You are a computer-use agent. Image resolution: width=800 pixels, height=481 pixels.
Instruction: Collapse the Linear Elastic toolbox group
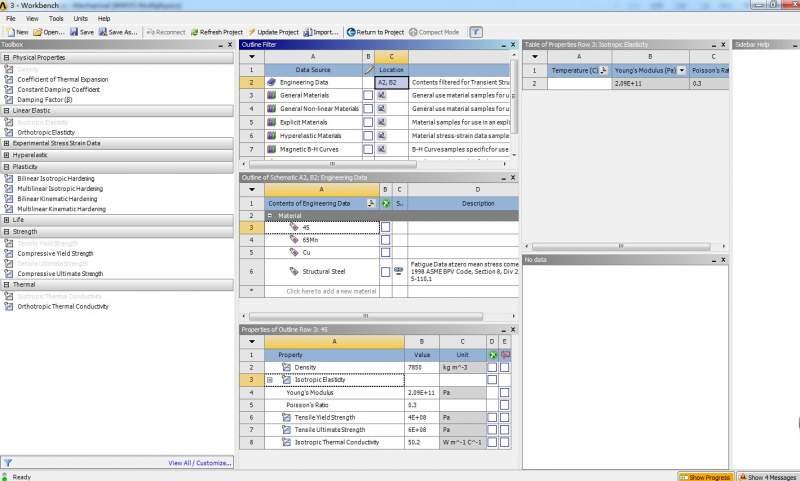pos(7,111)
